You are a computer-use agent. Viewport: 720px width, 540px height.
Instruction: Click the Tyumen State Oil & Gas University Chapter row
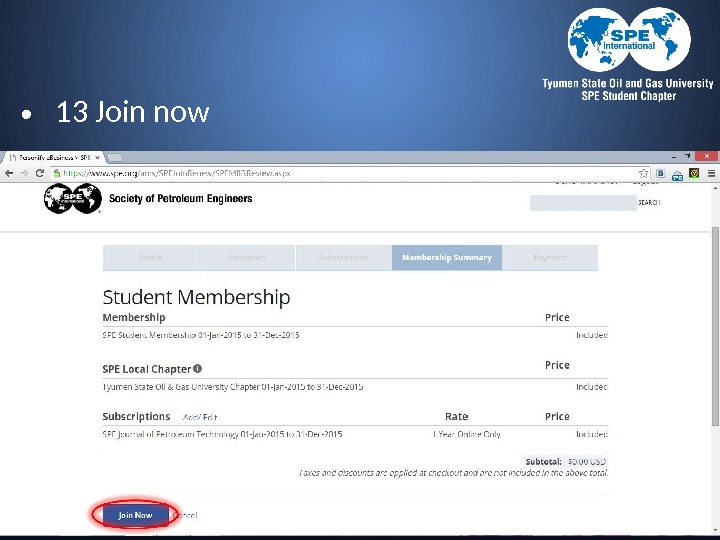pos(355,387)
